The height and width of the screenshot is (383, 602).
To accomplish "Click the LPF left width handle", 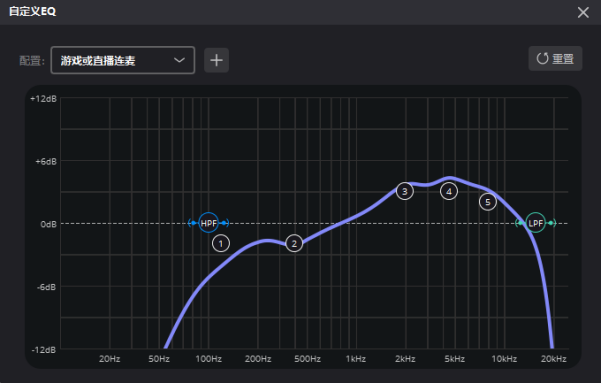I will 519,223.
